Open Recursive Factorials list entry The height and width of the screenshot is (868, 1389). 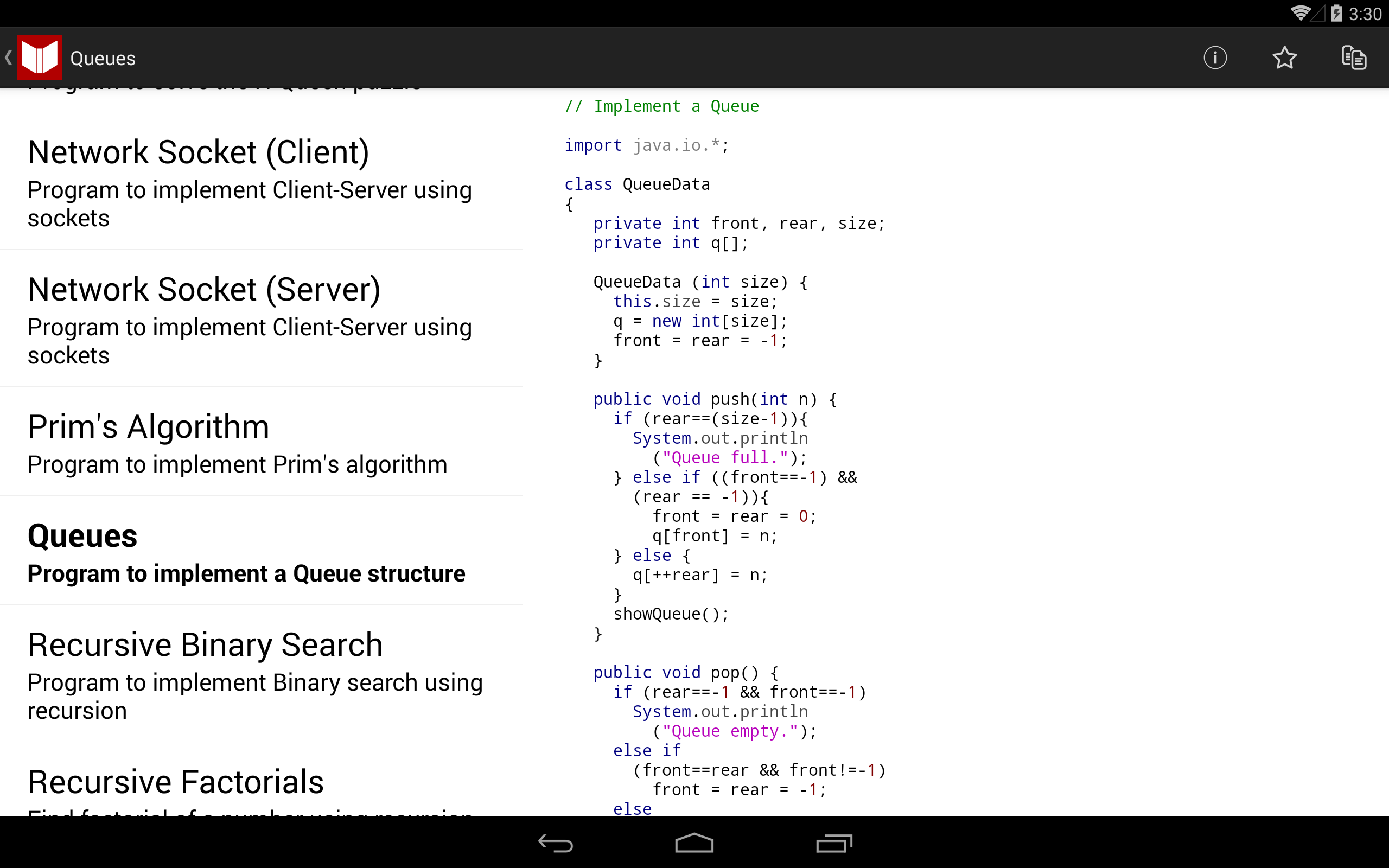pyautogui.click(x=262, y=780)
